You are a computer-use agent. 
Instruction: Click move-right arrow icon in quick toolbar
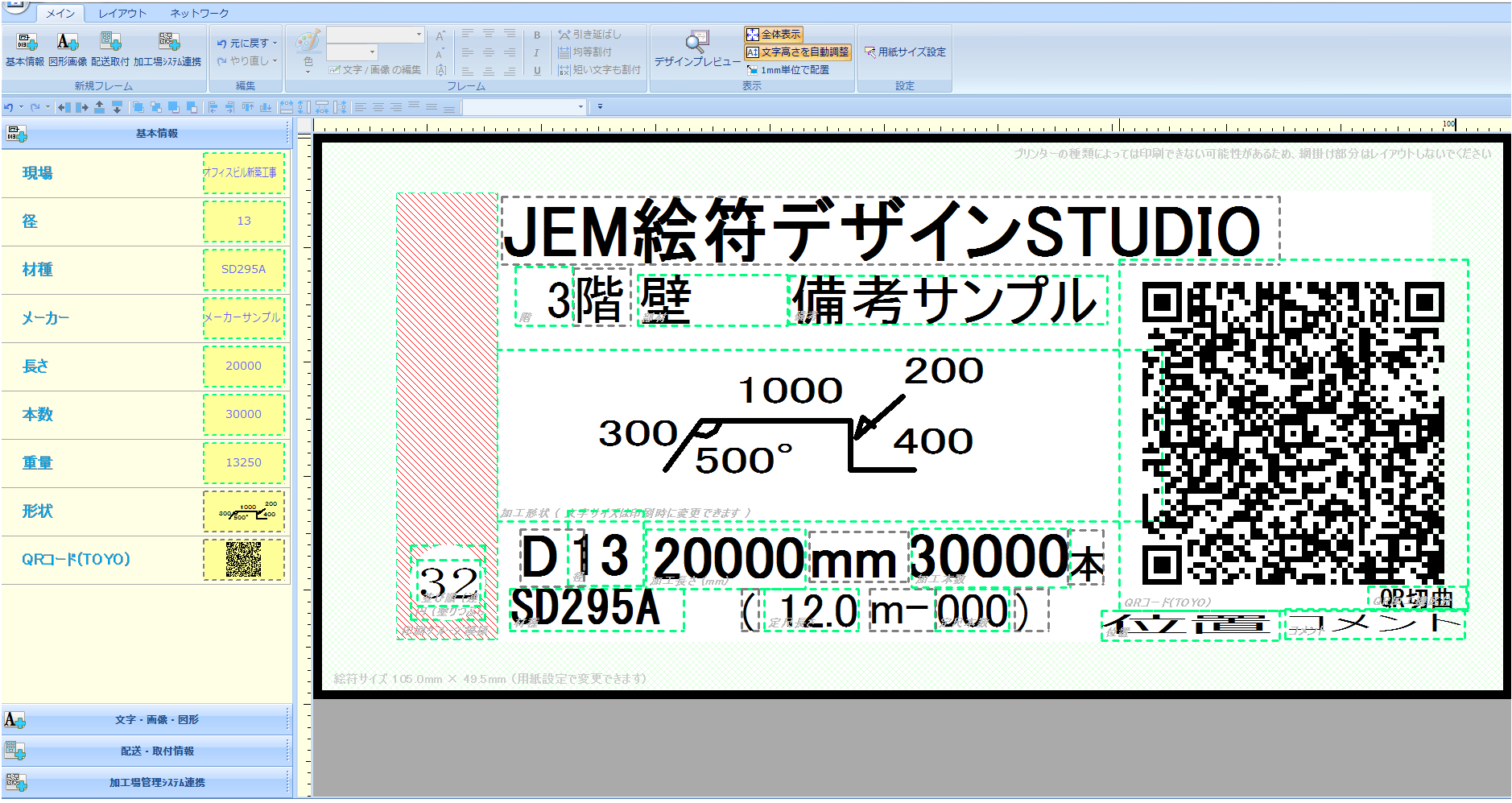pos(82,106)
